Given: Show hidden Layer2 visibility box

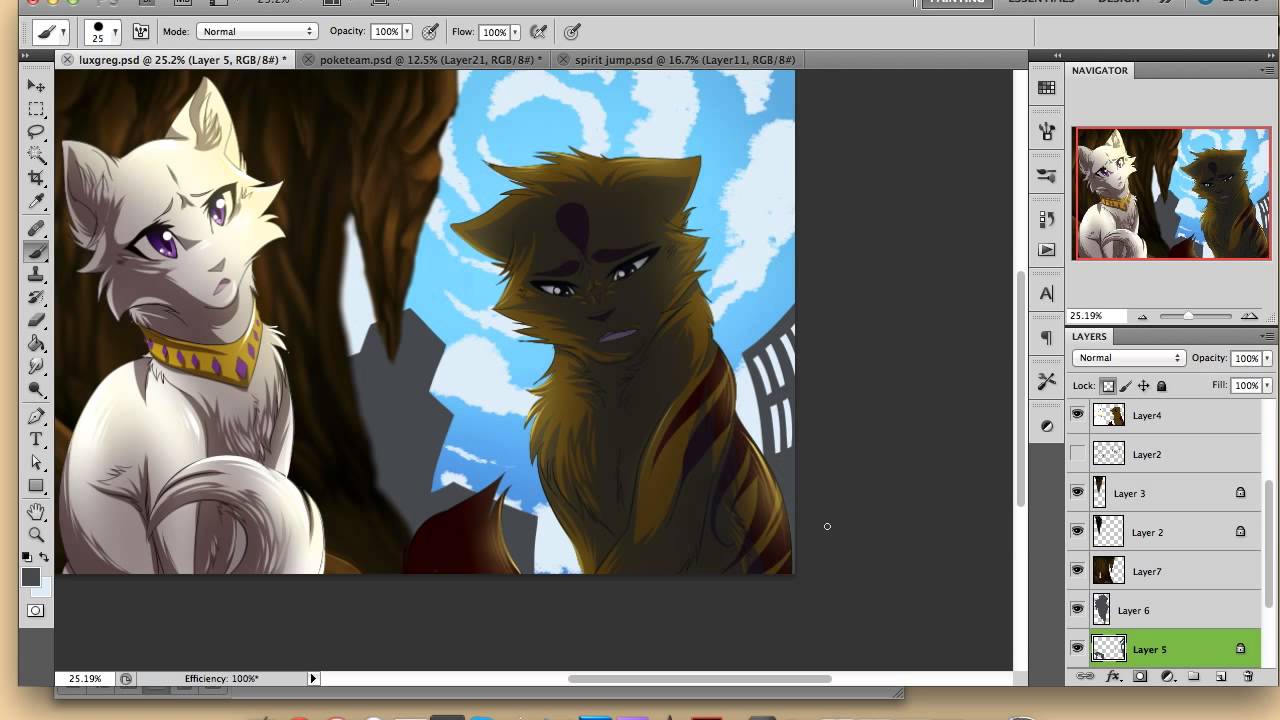Looking at the screenshot, I should pyautogui.click(x=1077, y=454).
